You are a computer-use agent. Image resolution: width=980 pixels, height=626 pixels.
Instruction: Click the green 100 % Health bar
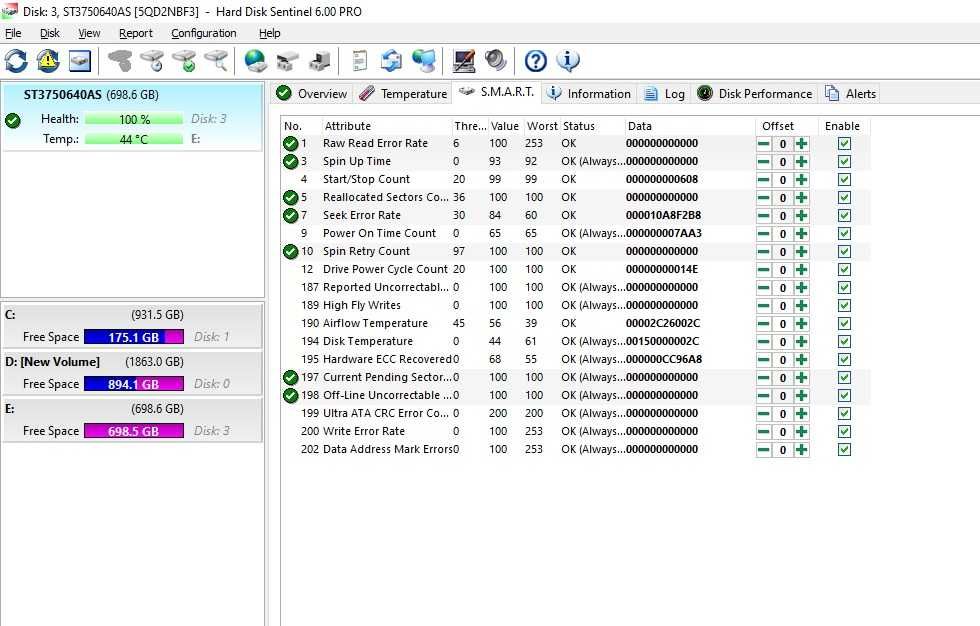tap(134, 119)
